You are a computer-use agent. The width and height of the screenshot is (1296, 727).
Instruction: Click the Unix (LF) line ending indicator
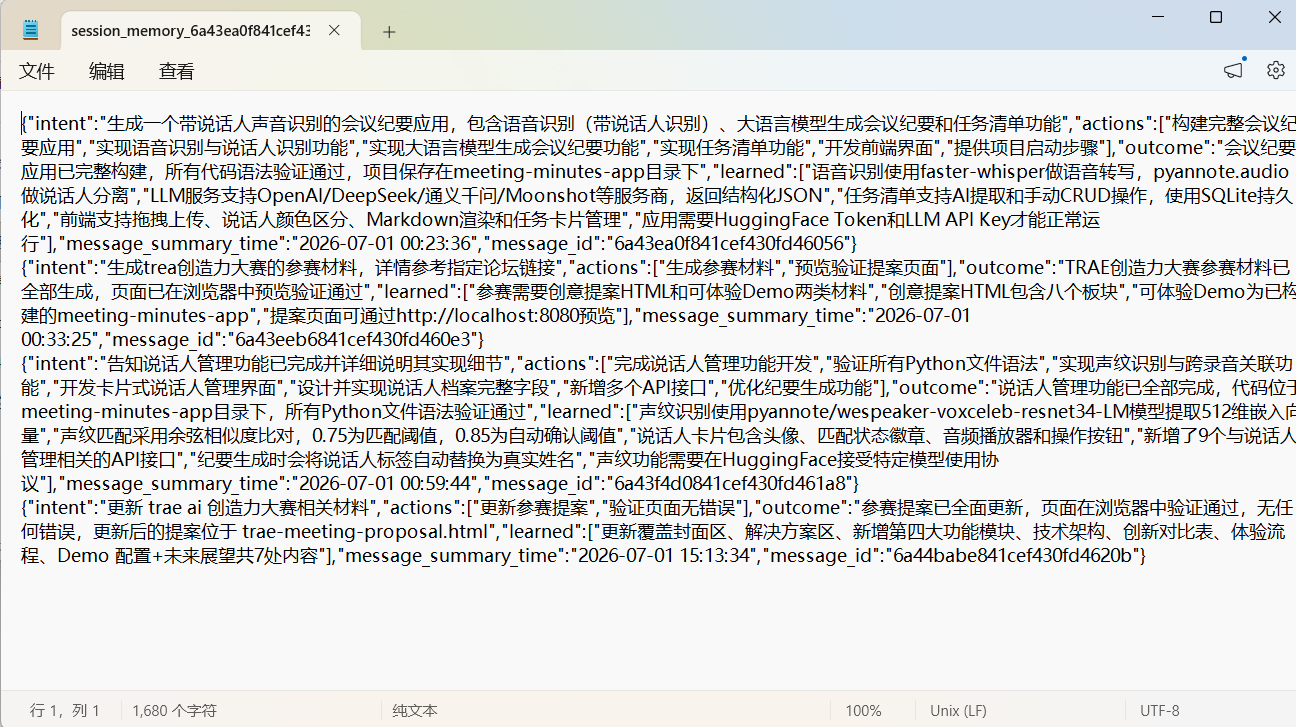[x=958, y=711]
